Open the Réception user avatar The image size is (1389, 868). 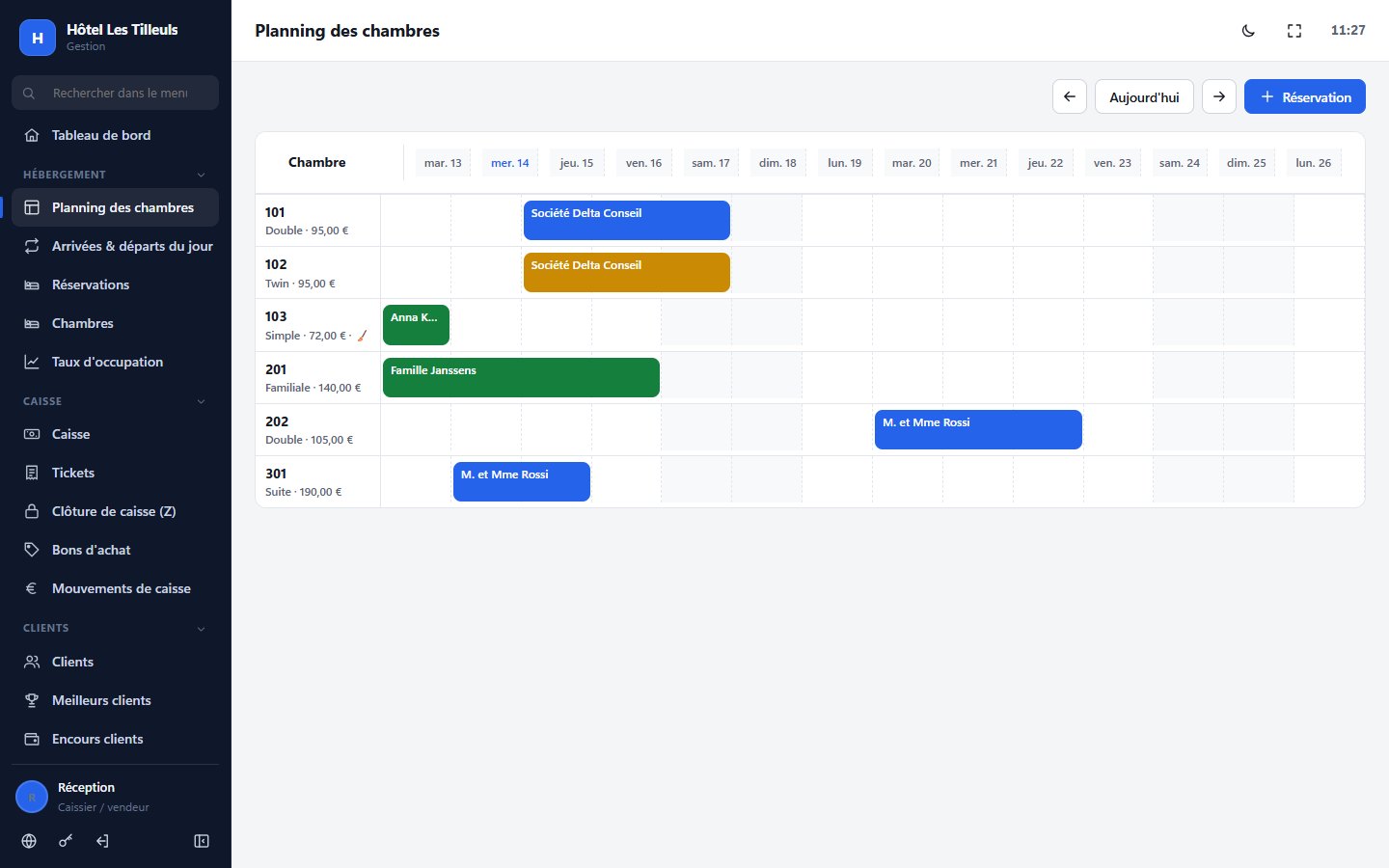click(32, 797)
